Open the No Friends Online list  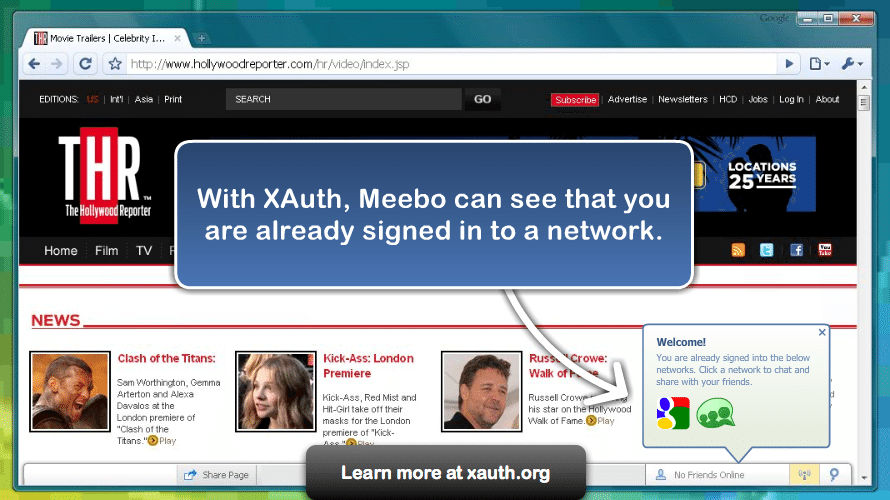tap(717, 474)
